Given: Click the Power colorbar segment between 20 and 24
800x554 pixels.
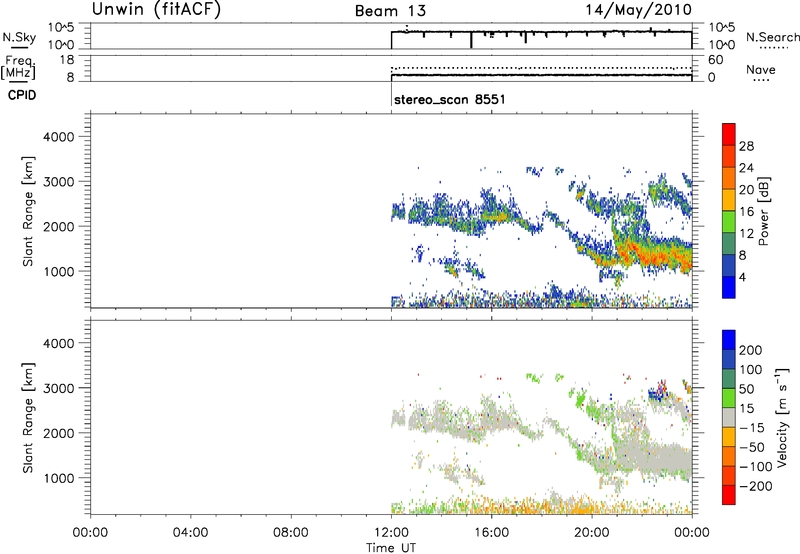Looking at the screenshot, I should click(729, 178).
